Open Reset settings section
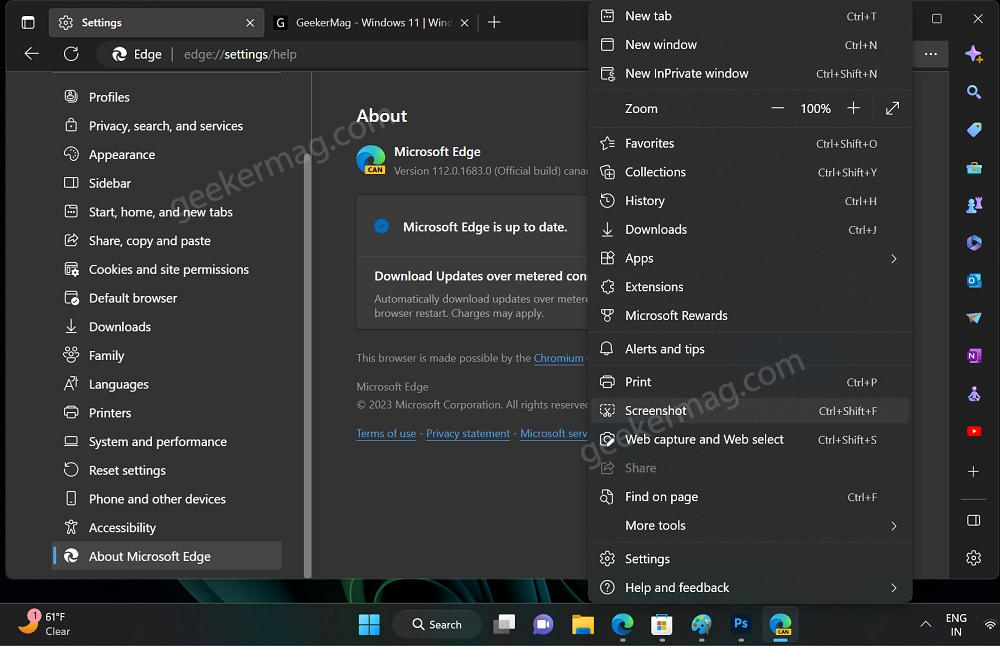The height and width of the screenshot is (647, 1000). pos(166,470)
